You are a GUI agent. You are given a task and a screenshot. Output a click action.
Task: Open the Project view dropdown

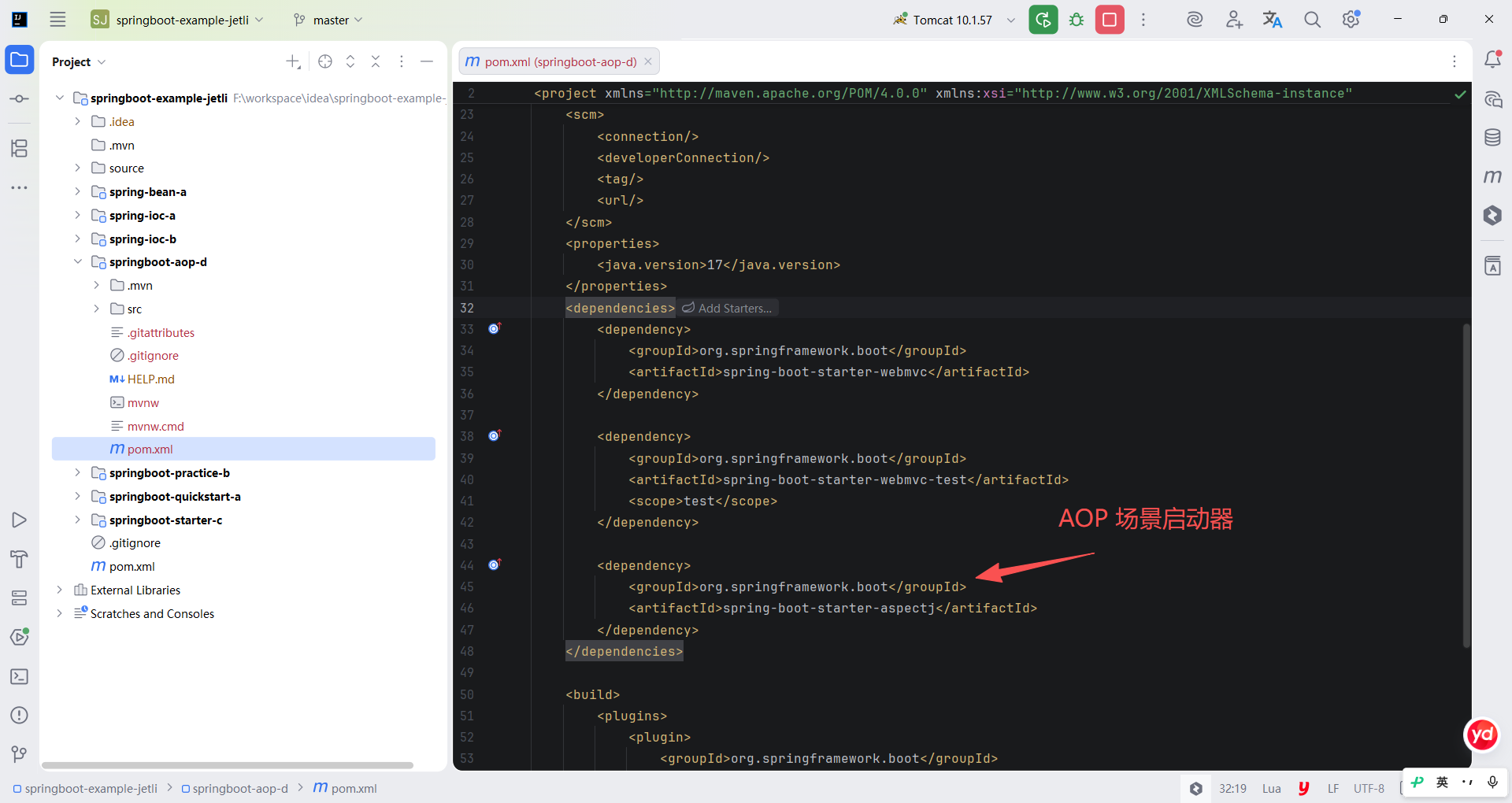click(x=79, y=61)
